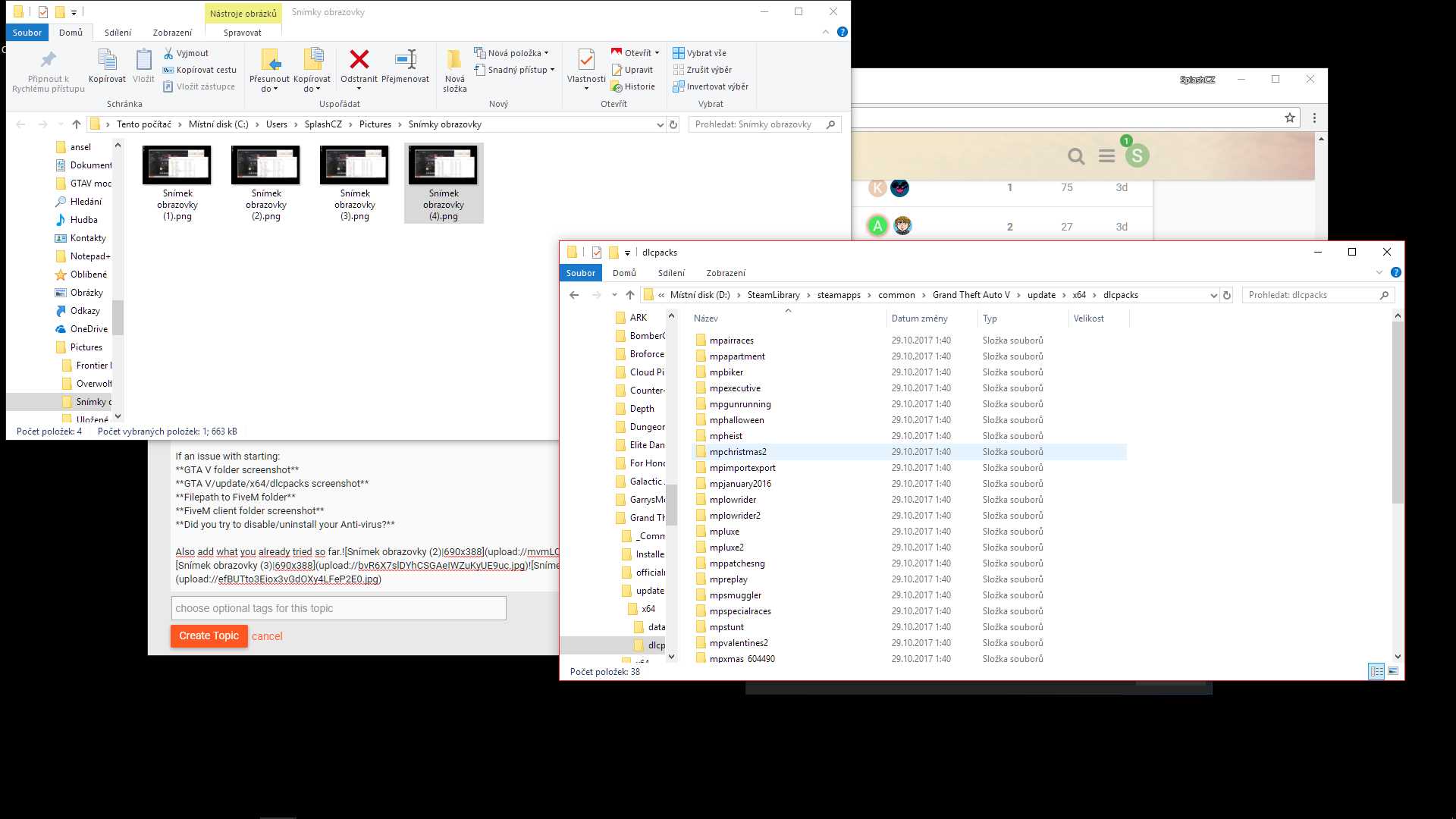Sort by Název column header
1456x819 pixels.
[787, 318]
